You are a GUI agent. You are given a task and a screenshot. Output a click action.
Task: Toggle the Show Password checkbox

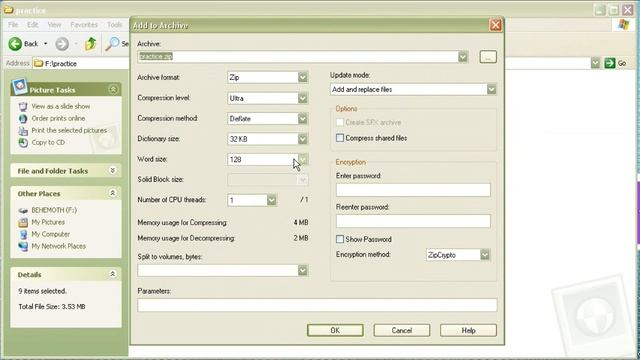tap(340, 239)
